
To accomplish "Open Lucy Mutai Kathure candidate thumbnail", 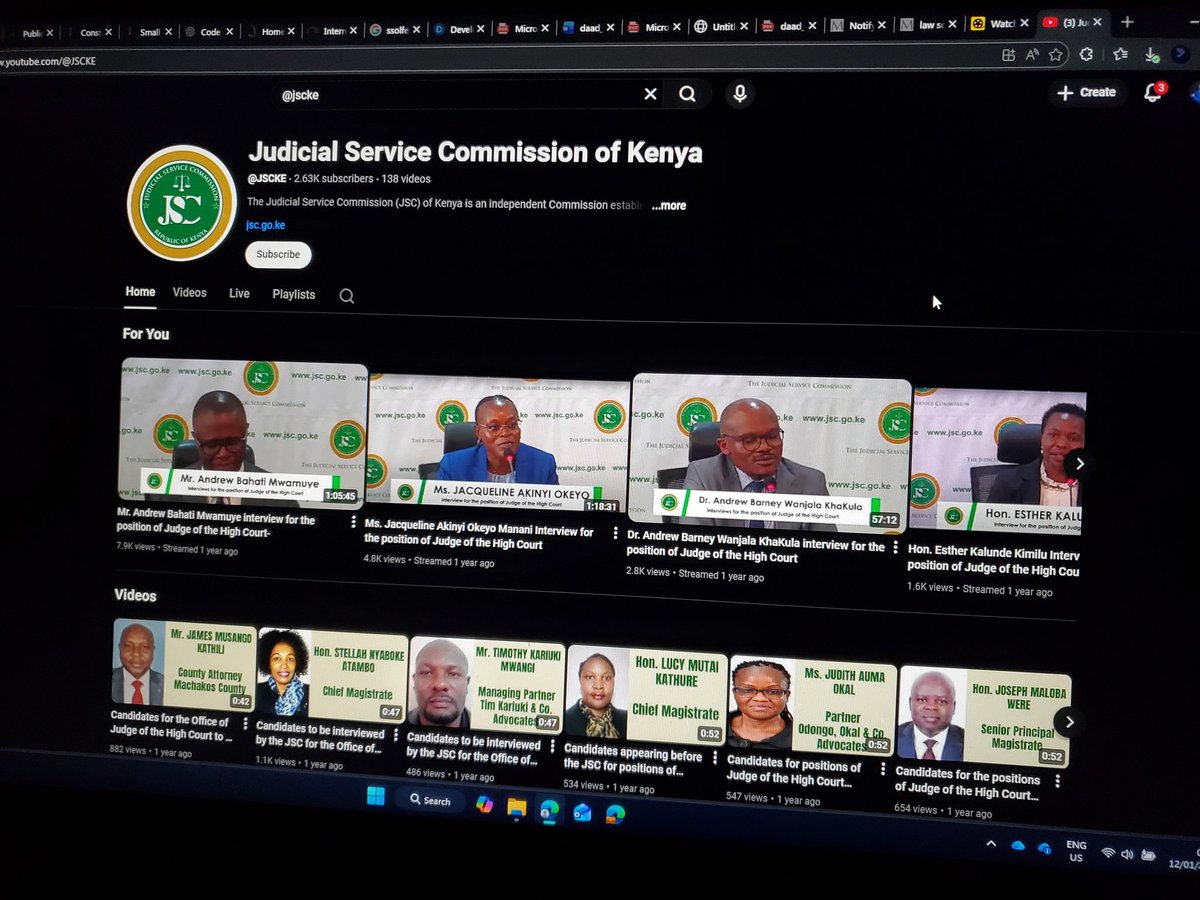I will tap(646, 694).
